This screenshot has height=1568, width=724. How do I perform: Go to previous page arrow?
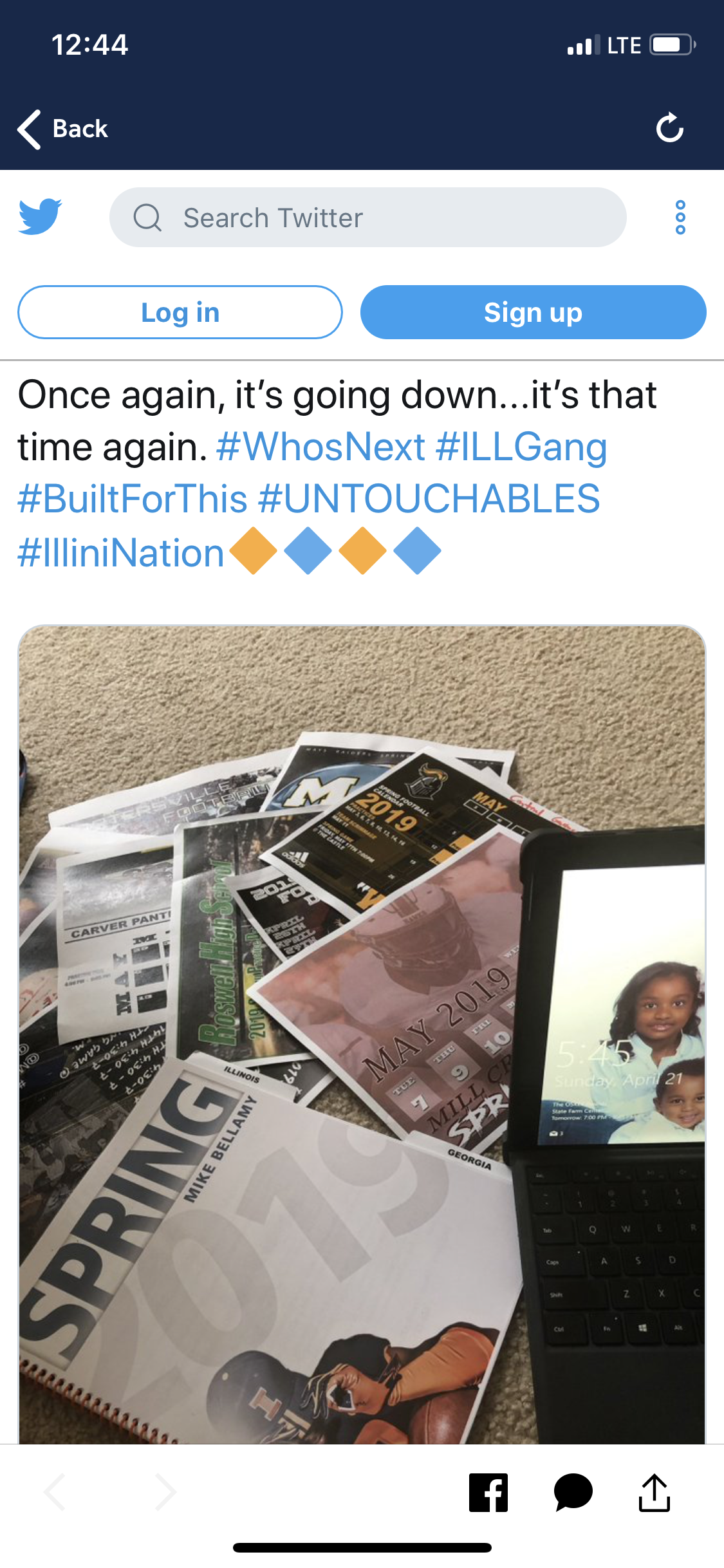coord(55,1492)
